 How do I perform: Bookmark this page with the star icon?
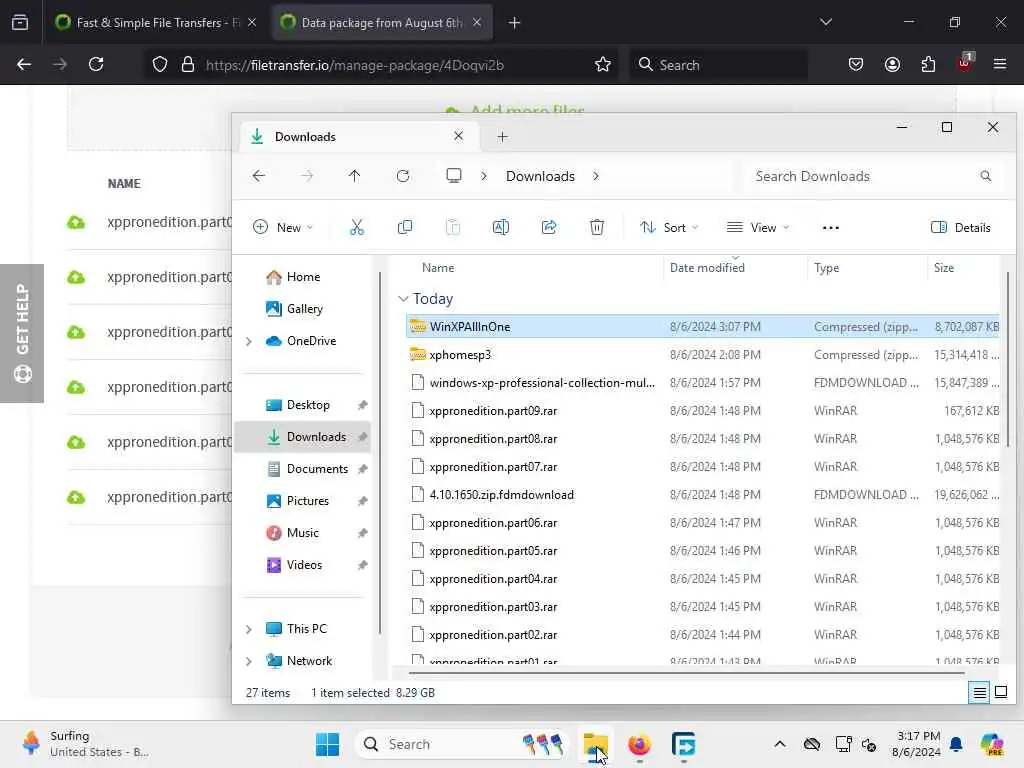tap(603, 65)
